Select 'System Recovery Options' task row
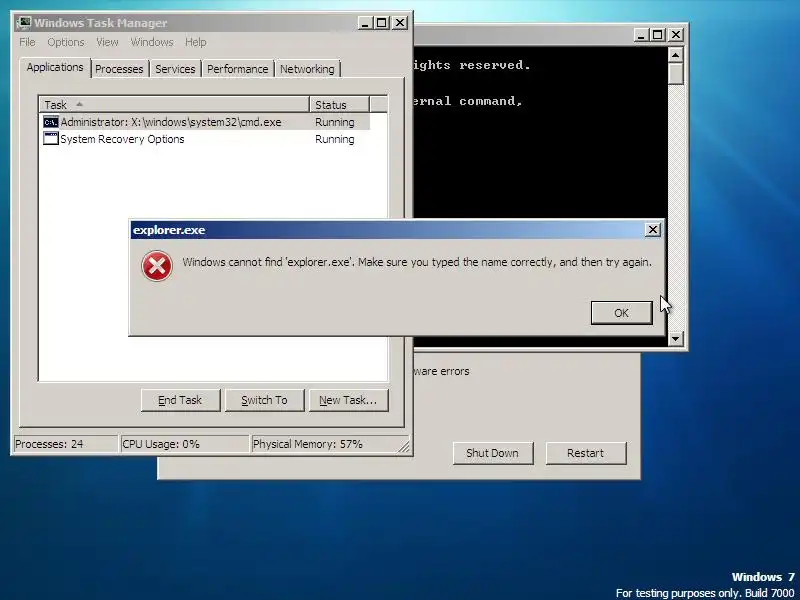This screenshot has width=800, height=600. pyautogui.click(x=206, y=139)
